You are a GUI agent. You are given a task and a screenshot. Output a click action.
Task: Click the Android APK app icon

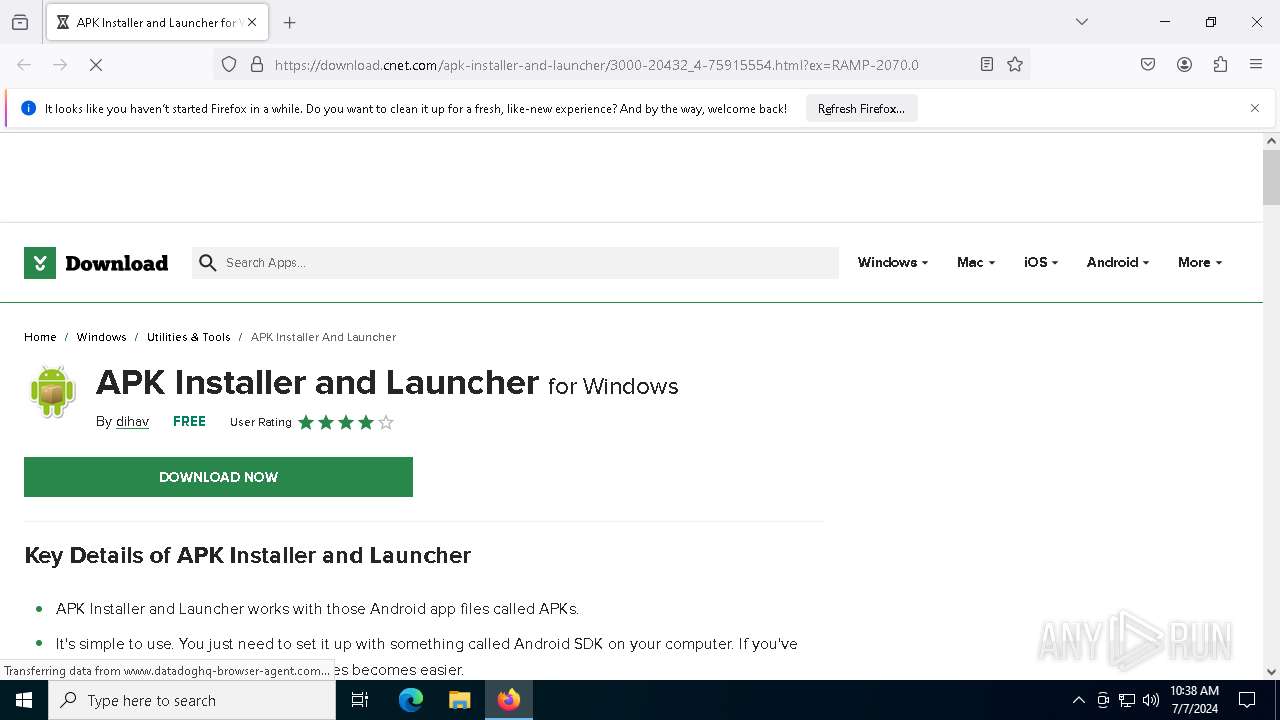pos(53,391)
